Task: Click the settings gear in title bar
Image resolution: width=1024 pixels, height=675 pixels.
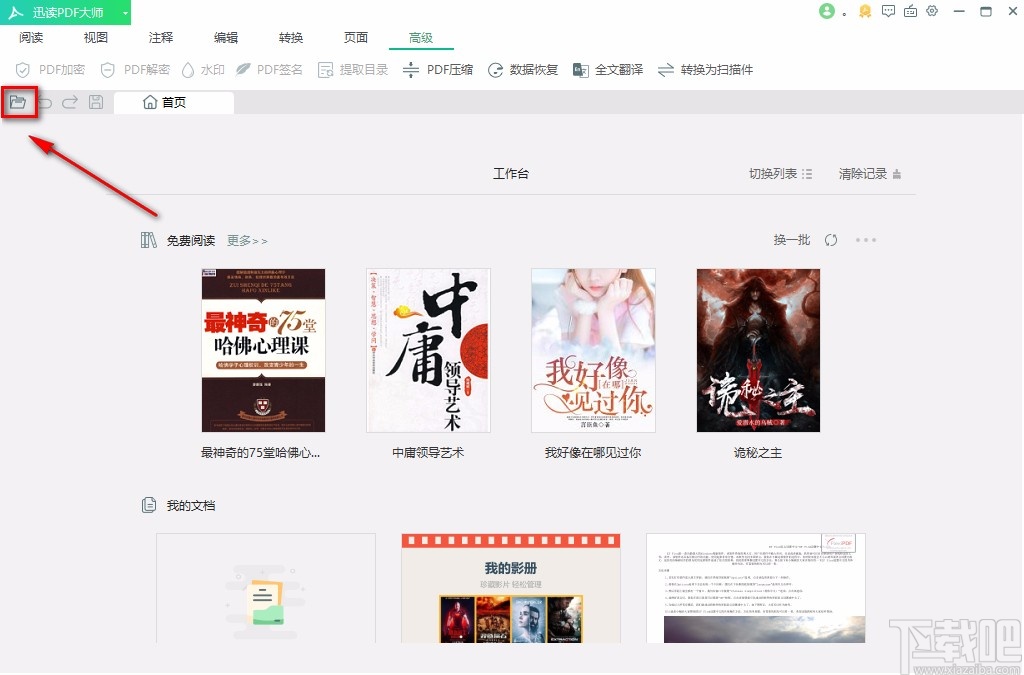Action: [x=932, y=11]
